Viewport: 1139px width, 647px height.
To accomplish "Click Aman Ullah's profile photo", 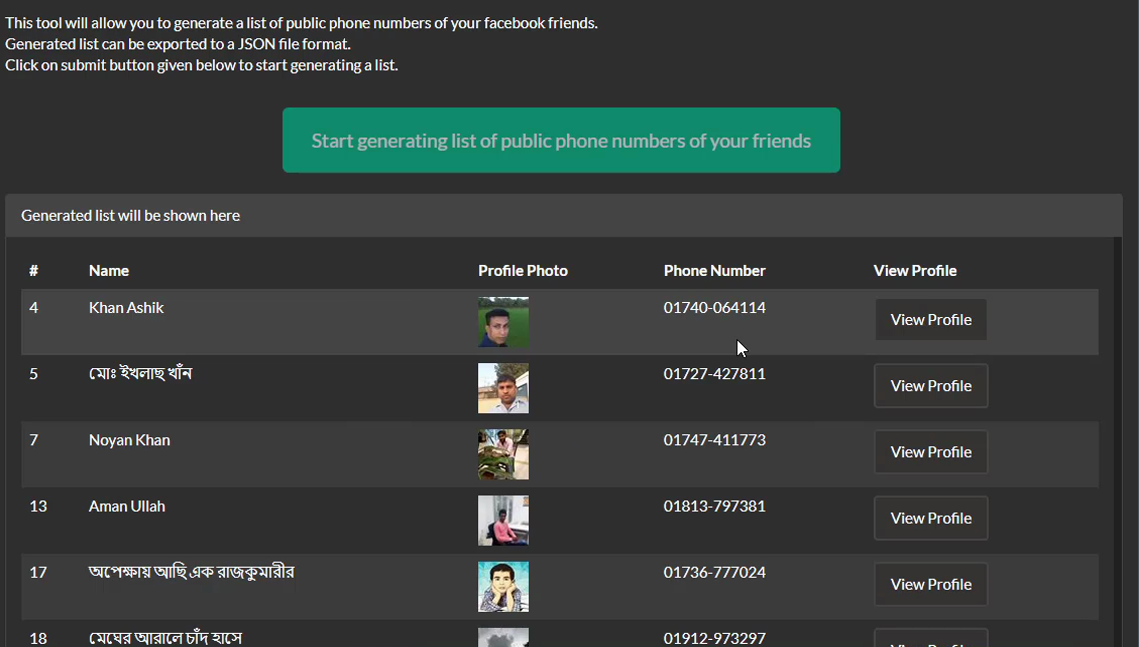I will (x=503, y=520).
